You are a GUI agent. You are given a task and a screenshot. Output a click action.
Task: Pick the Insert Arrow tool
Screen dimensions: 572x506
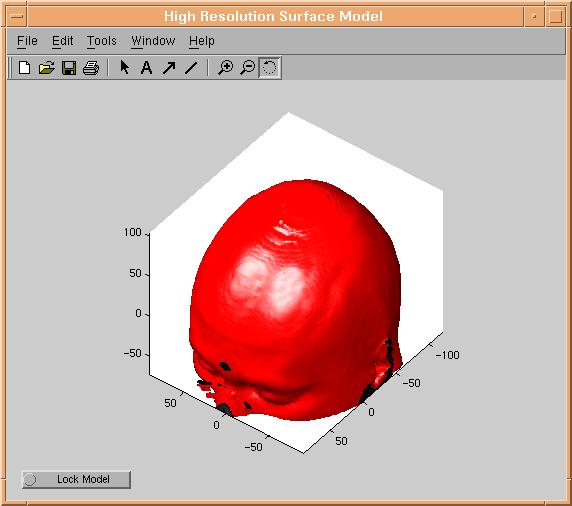click(x=169, y=68)
